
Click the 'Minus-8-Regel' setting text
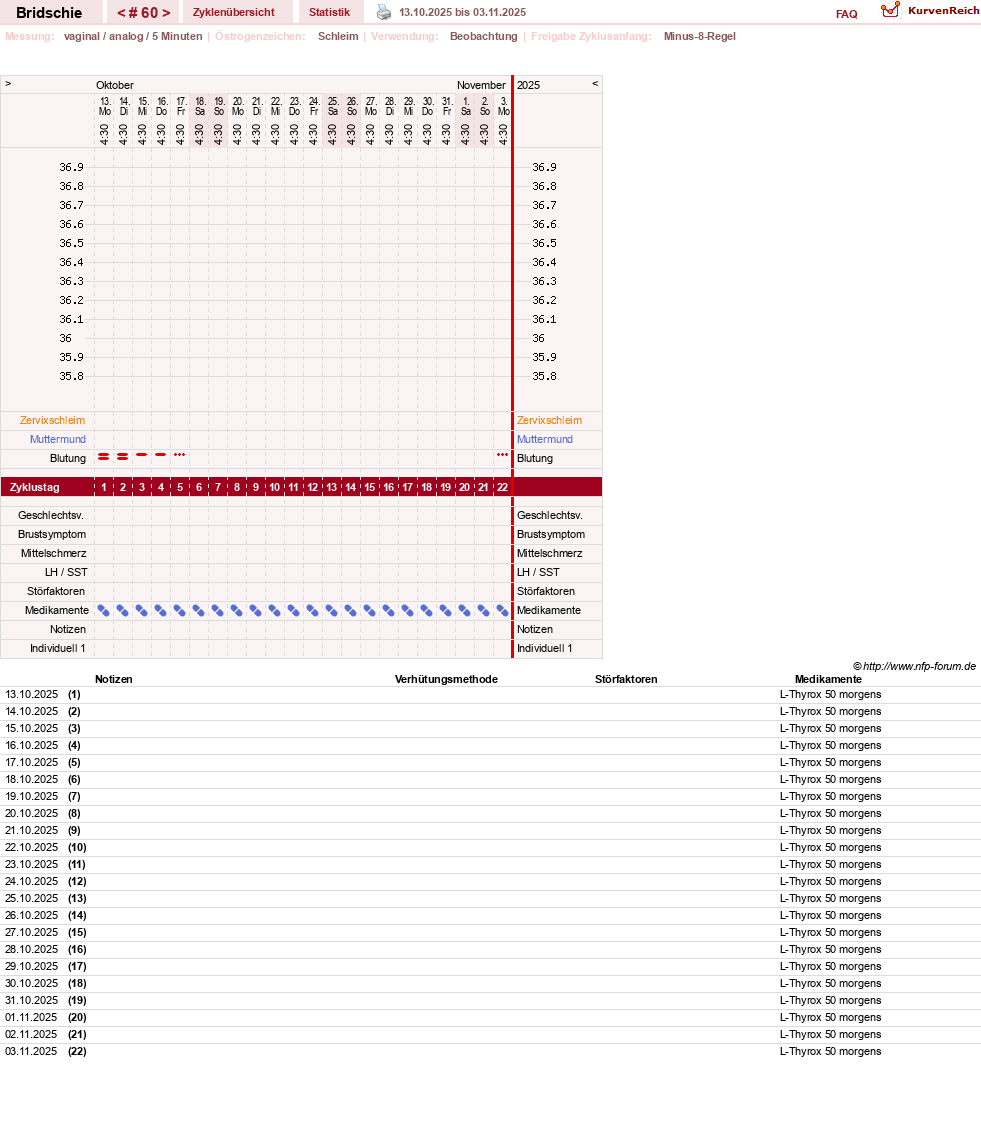[699, 36]
